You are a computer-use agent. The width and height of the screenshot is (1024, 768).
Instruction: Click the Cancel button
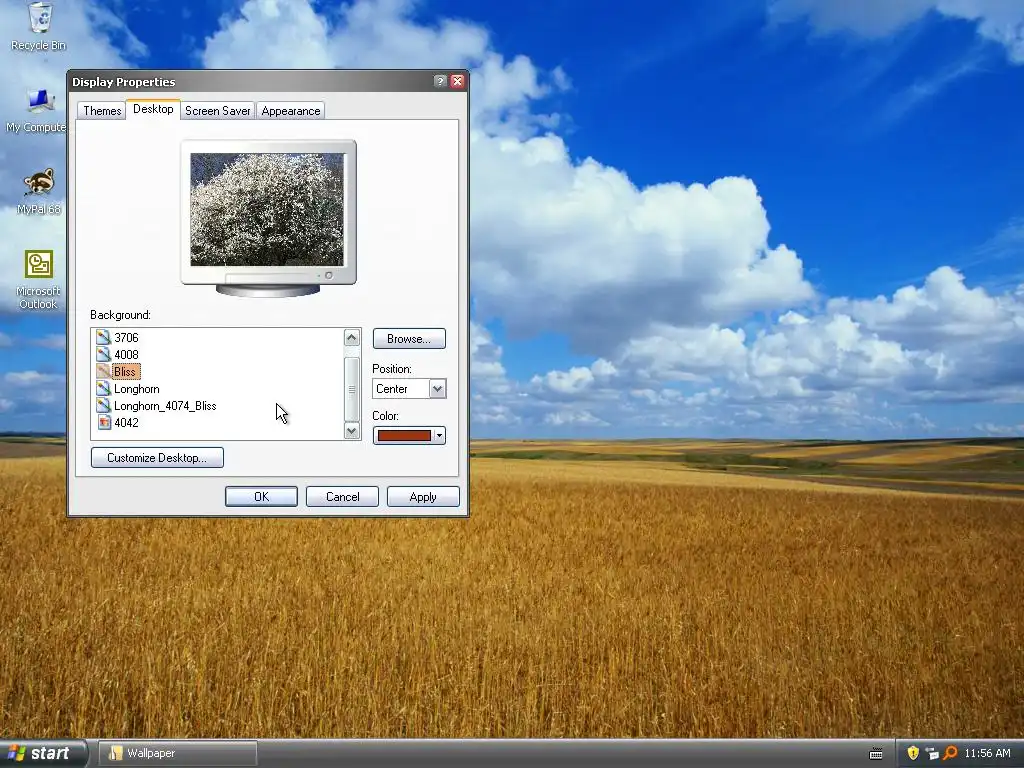pyautogui.click(x=342, y=496)
